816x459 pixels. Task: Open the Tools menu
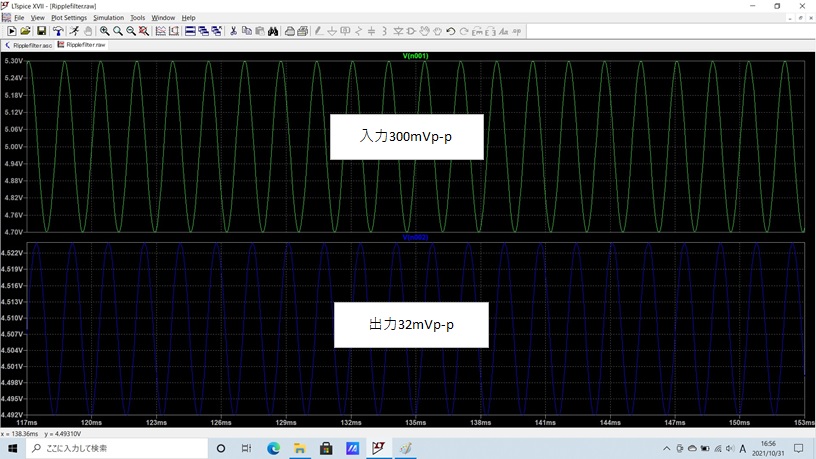pos(137,18)
